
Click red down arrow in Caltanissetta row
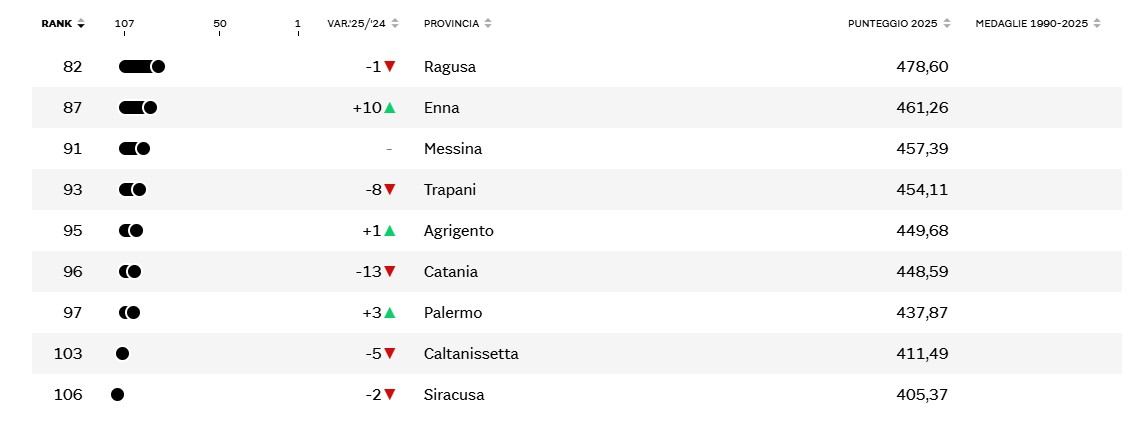pyautogui.click(x=390, y=354)
